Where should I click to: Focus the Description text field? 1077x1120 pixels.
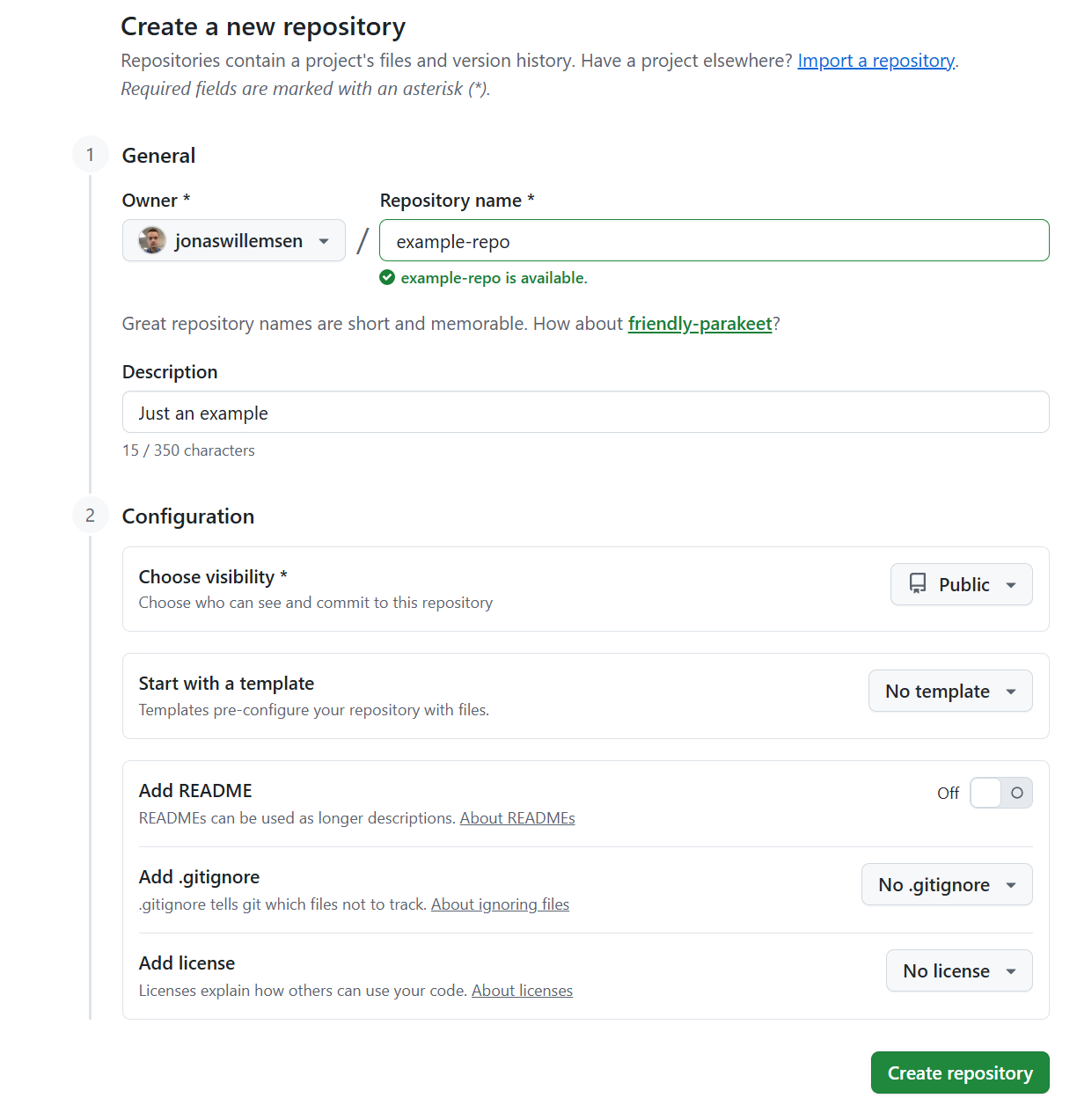[585, 413]
